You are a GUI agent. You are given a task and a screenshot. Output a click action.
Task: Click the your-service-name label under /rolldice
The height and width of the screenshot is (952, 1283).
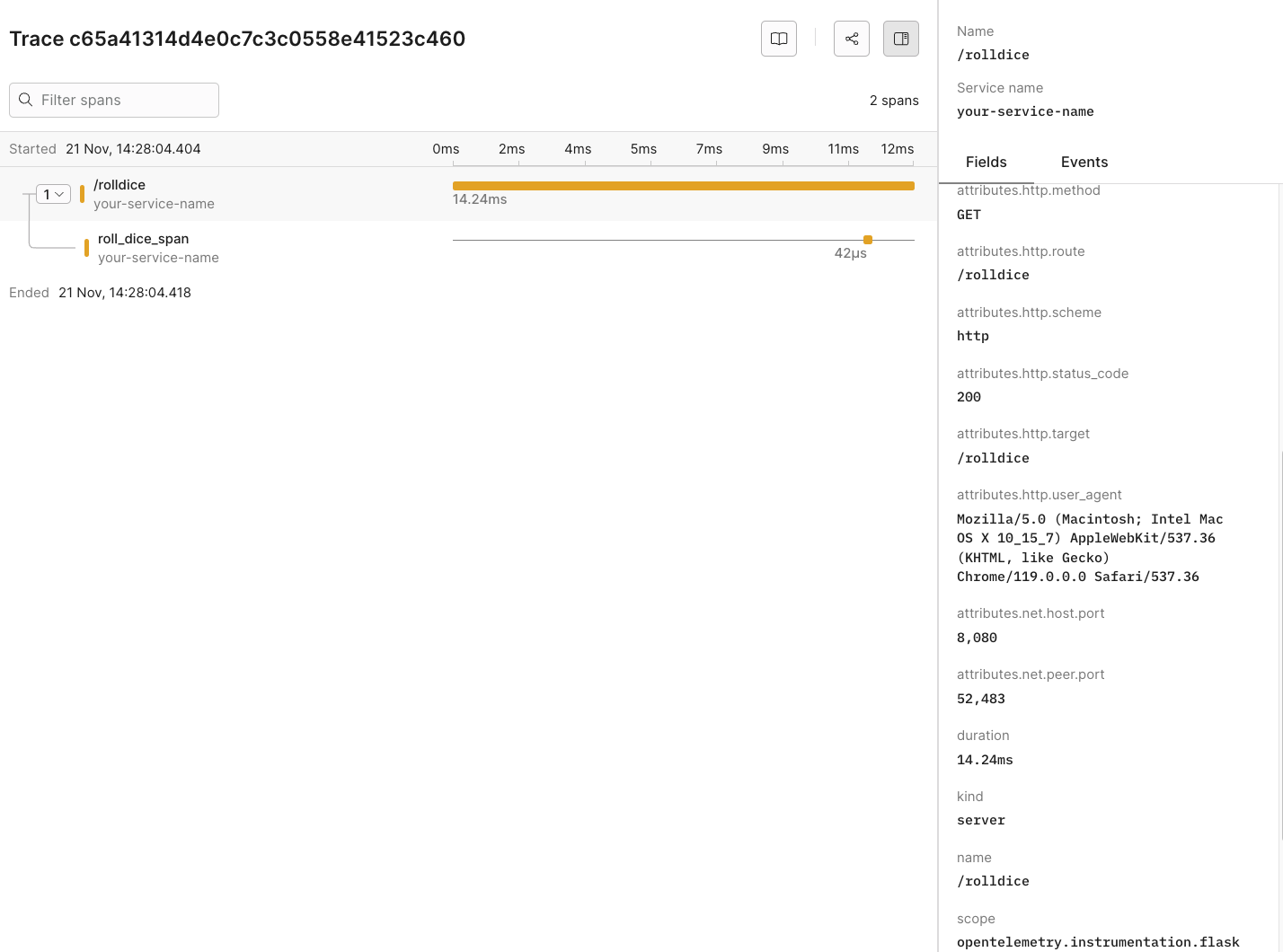[154, 204]
